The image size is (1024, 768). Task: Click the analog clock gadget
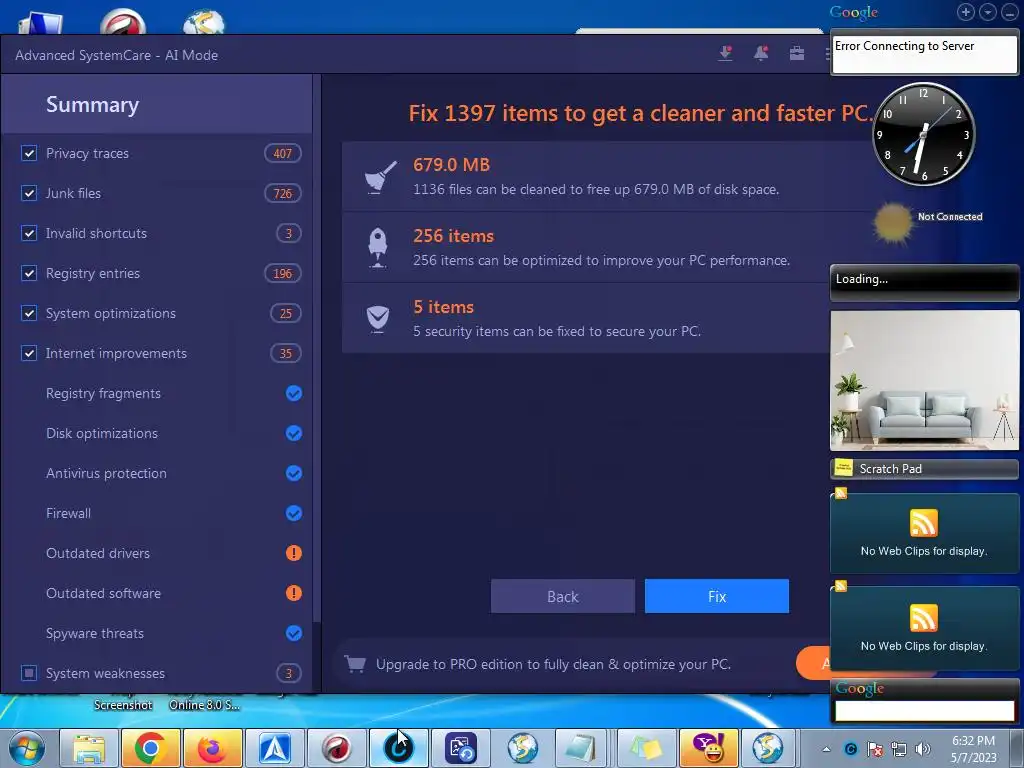(x=923, y=134)
